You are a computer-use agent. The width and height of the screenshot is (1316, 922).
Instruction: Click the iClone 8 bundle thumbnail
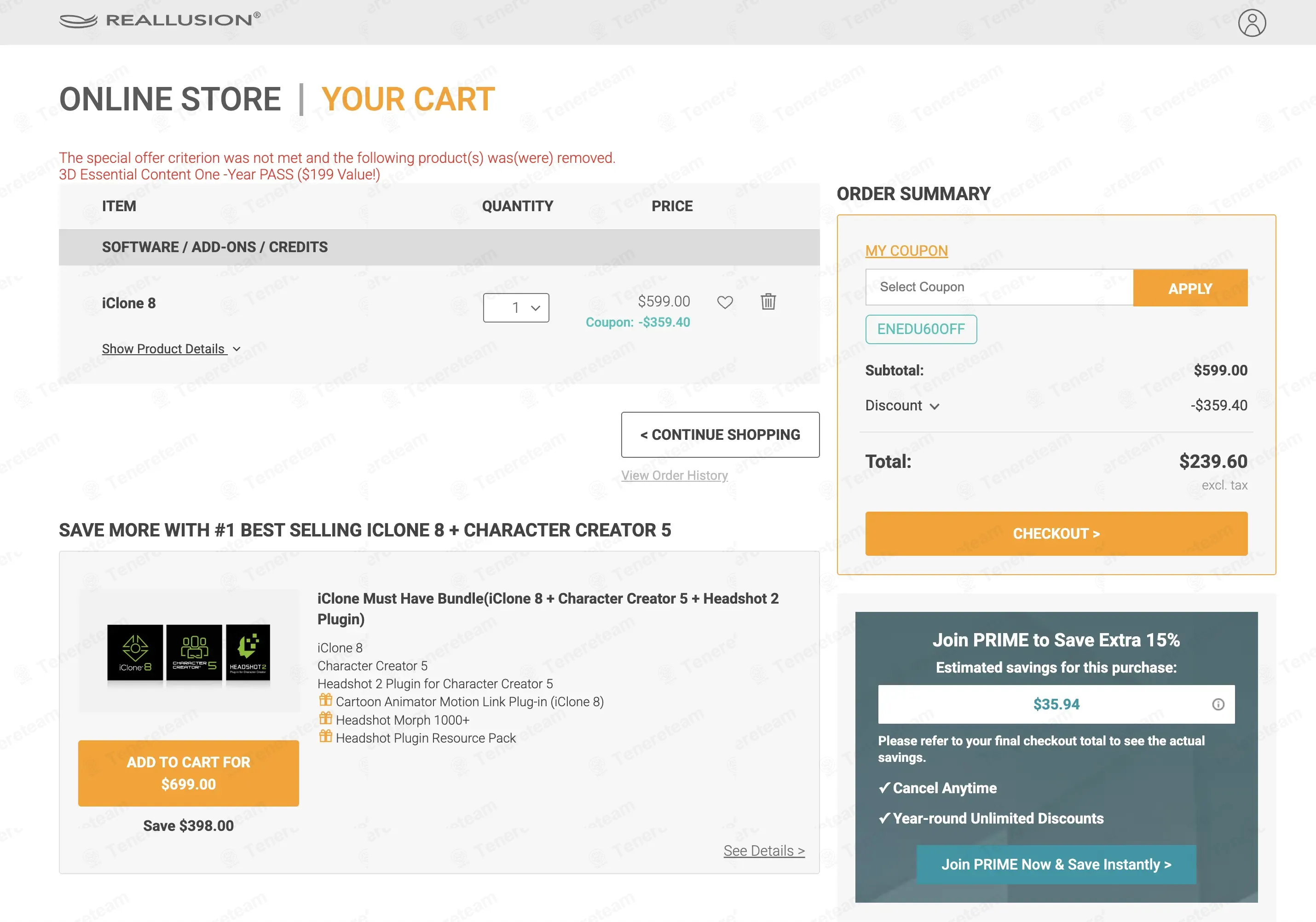135,653
